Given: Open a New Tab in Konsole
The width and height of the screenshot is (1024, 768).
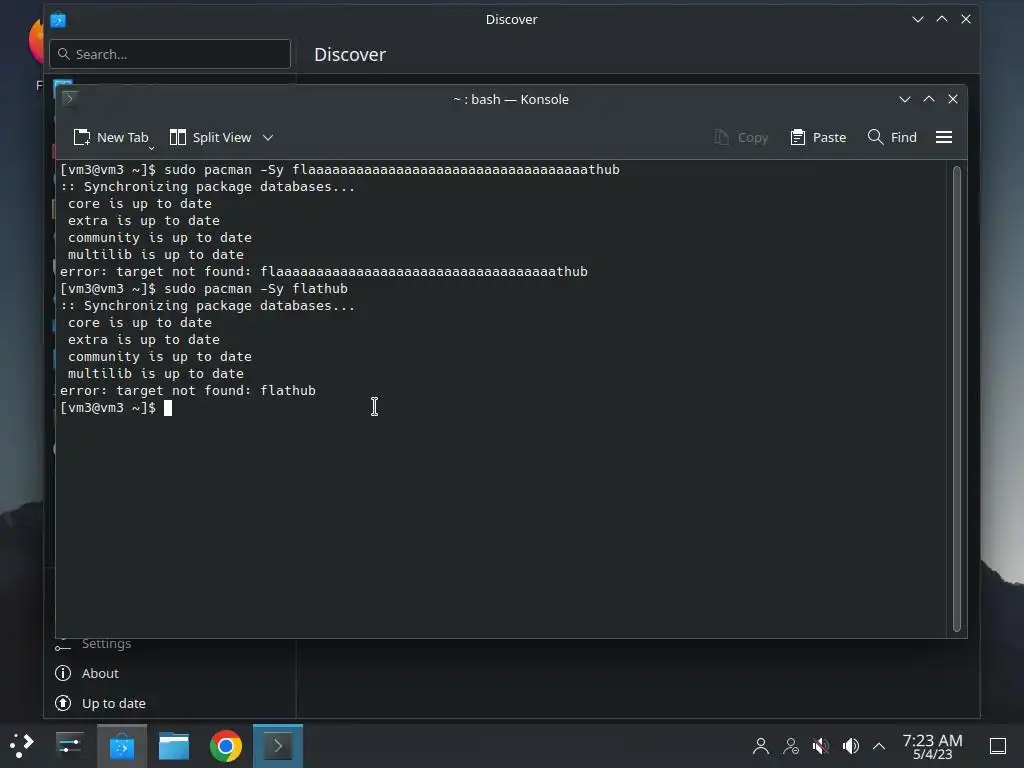Looking at the screenshot, I should 111,137.
